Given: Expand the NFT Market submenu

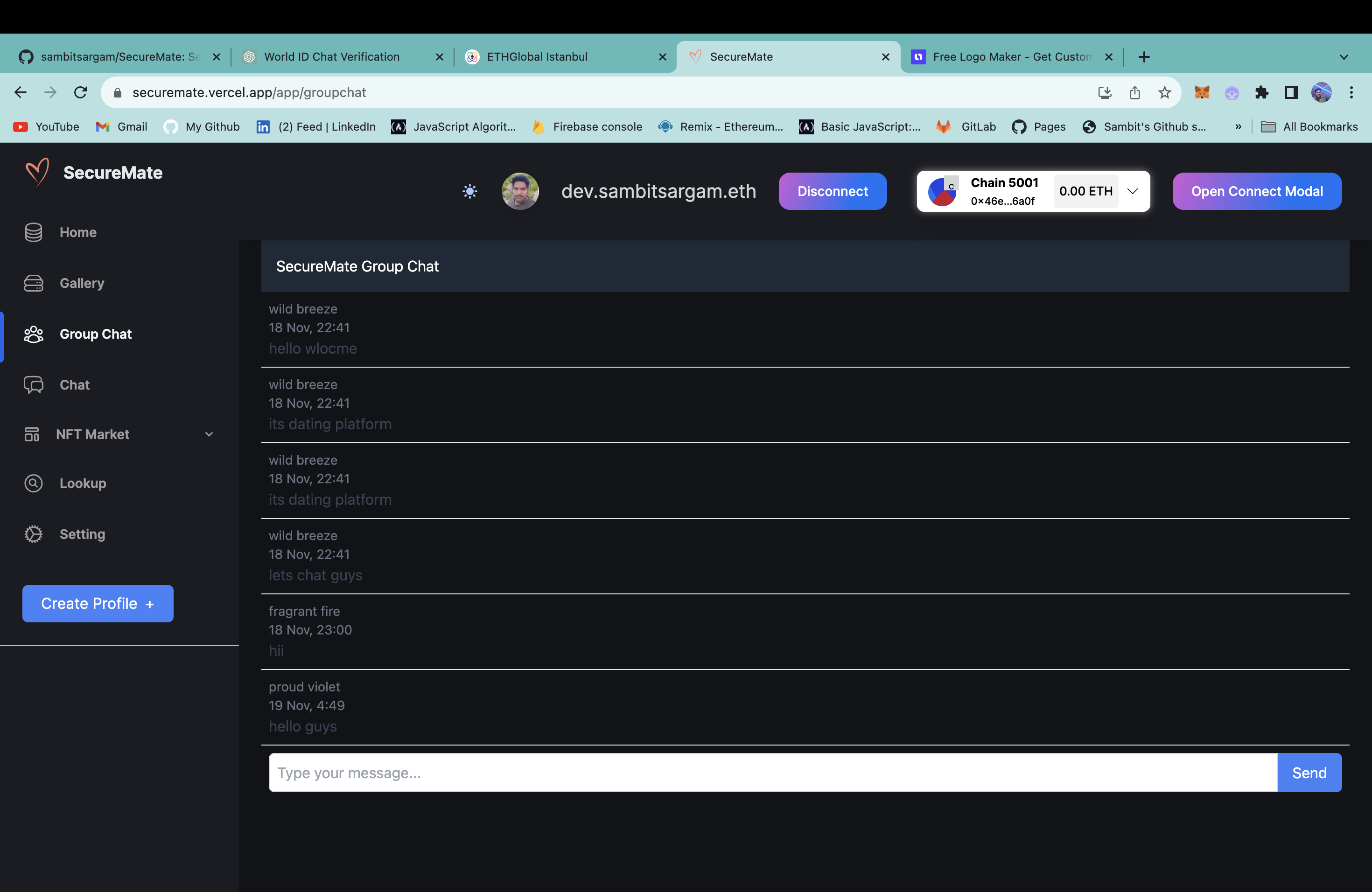Looking at the screenshot, I should 209,434.
